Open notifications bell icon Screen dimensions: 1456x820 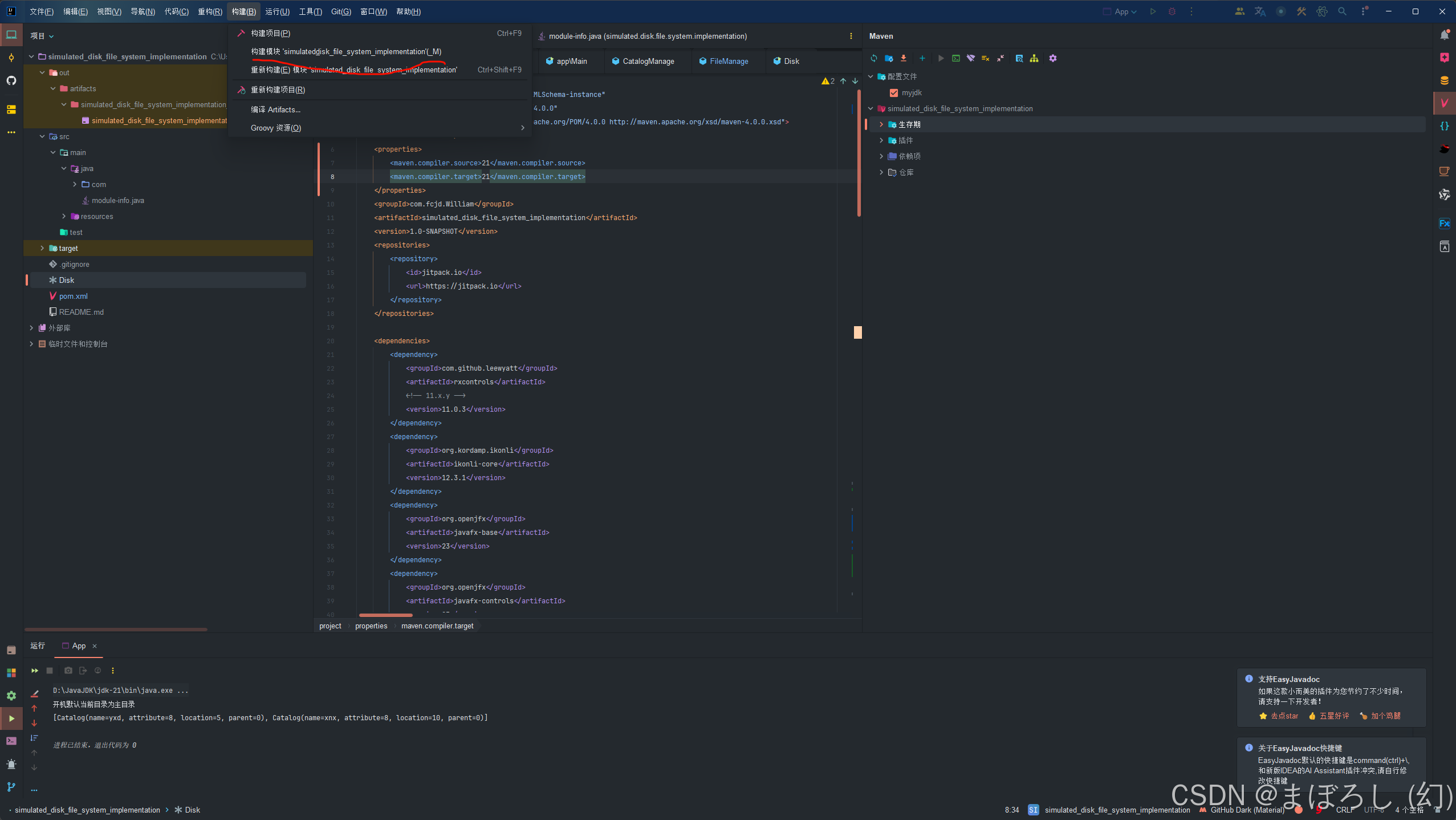(1444, 35)
